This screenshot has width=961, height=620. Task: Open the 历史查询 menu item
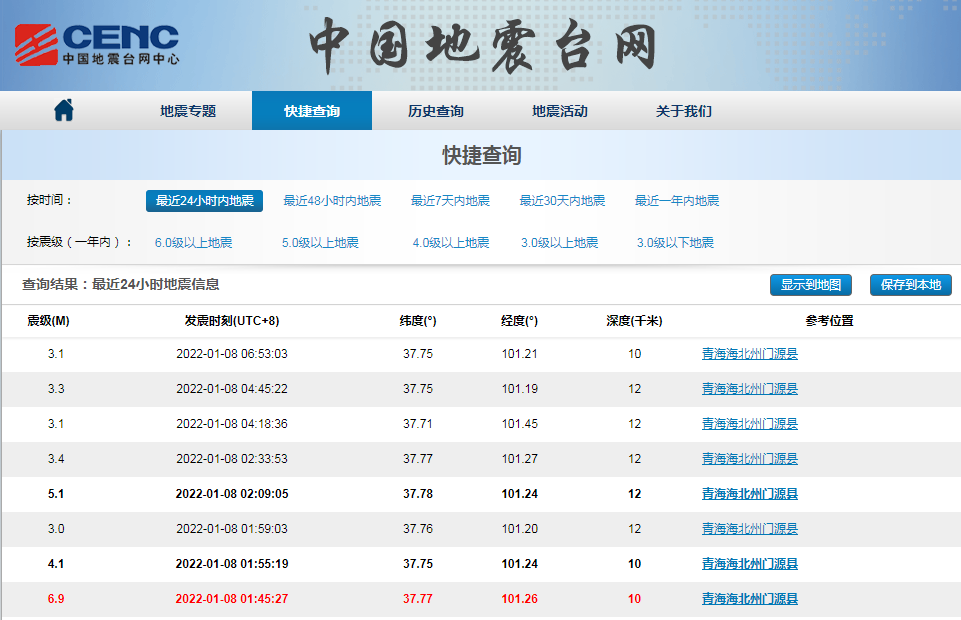click(436, 111)
